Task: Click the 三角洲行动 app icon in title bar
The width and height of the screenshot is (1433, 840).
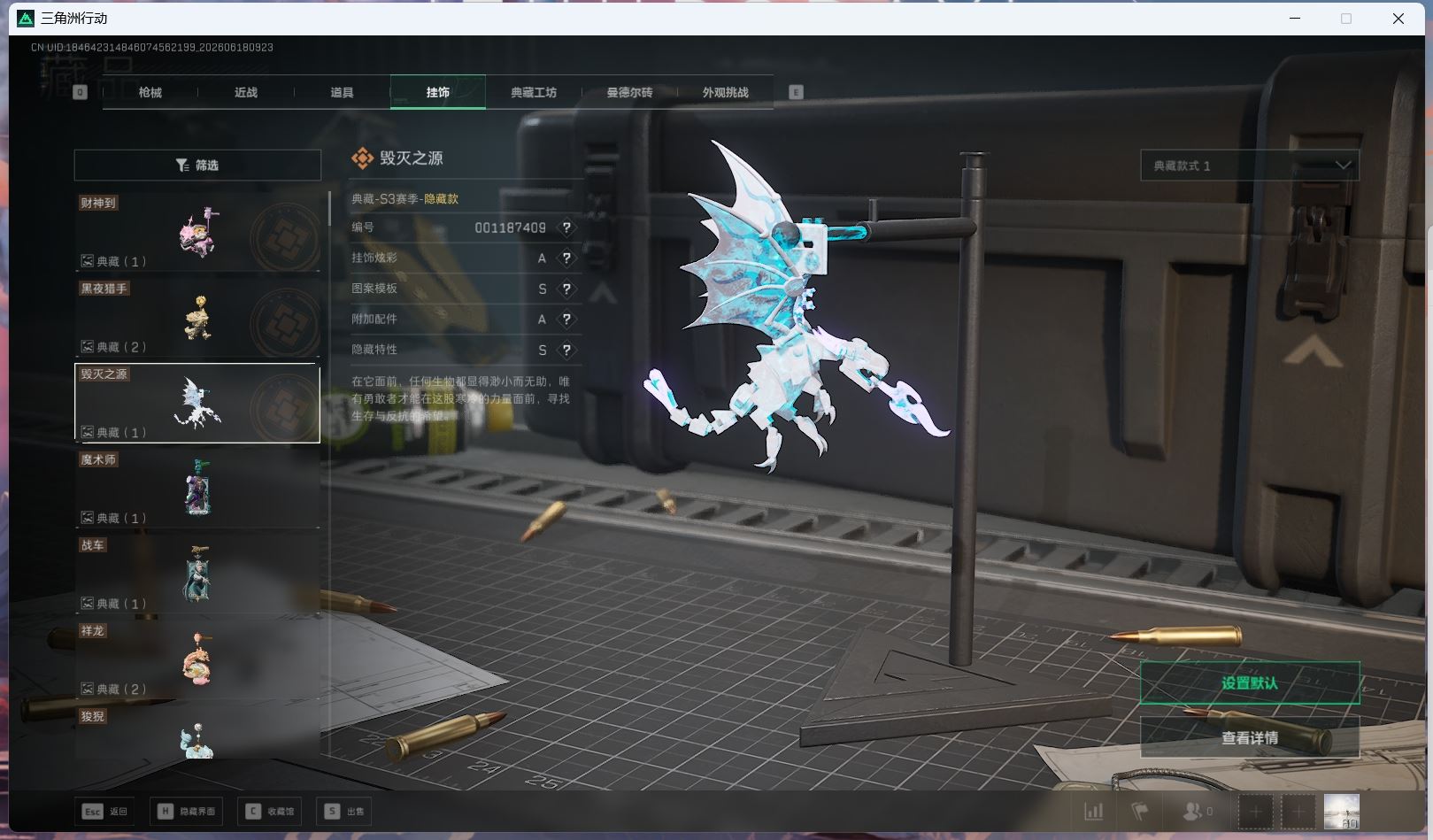Action: pos(26,18)
